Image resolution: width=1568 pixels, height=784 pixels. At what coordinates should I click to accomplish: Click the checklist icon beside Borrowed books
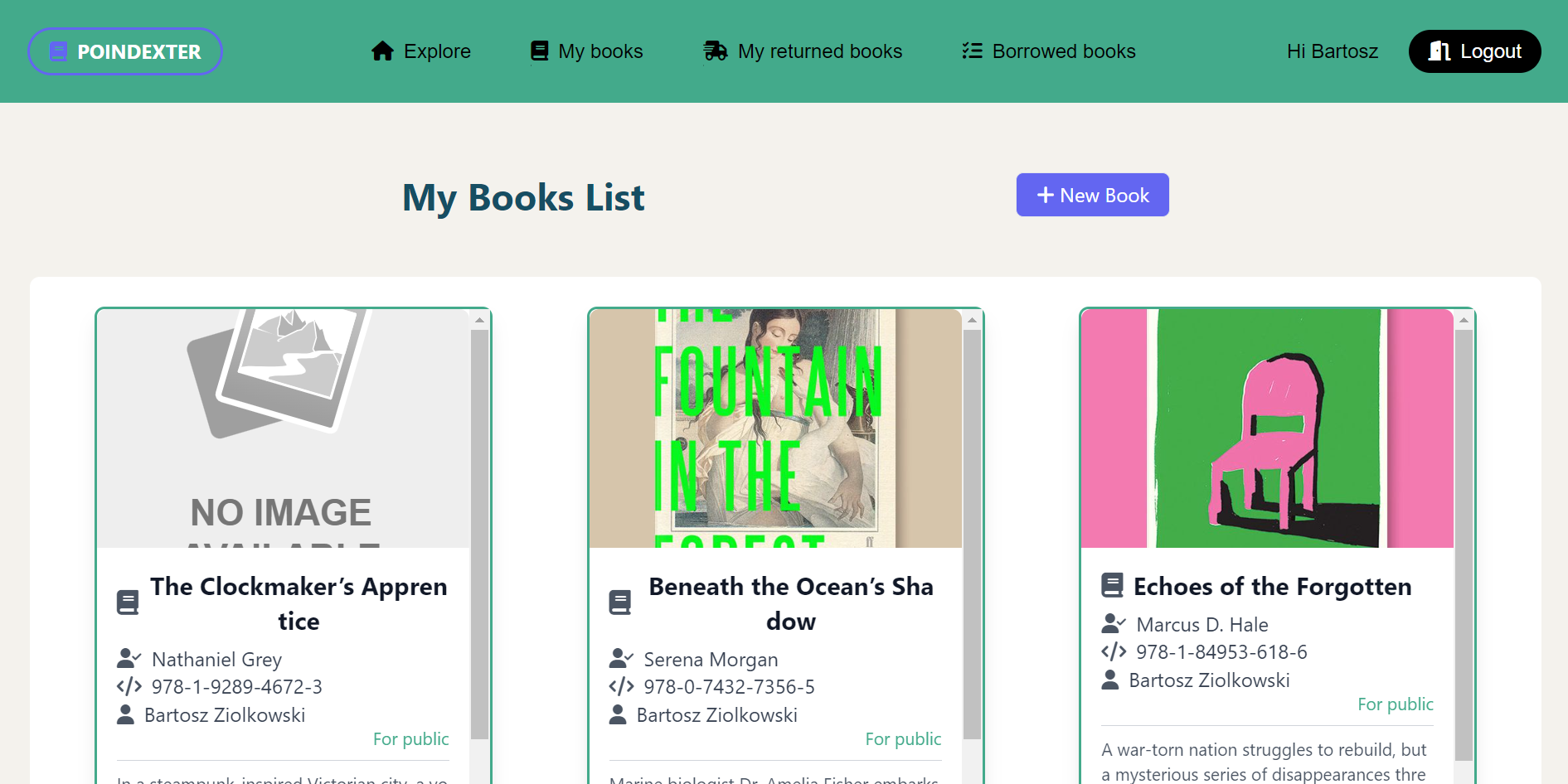click(972, 51)
